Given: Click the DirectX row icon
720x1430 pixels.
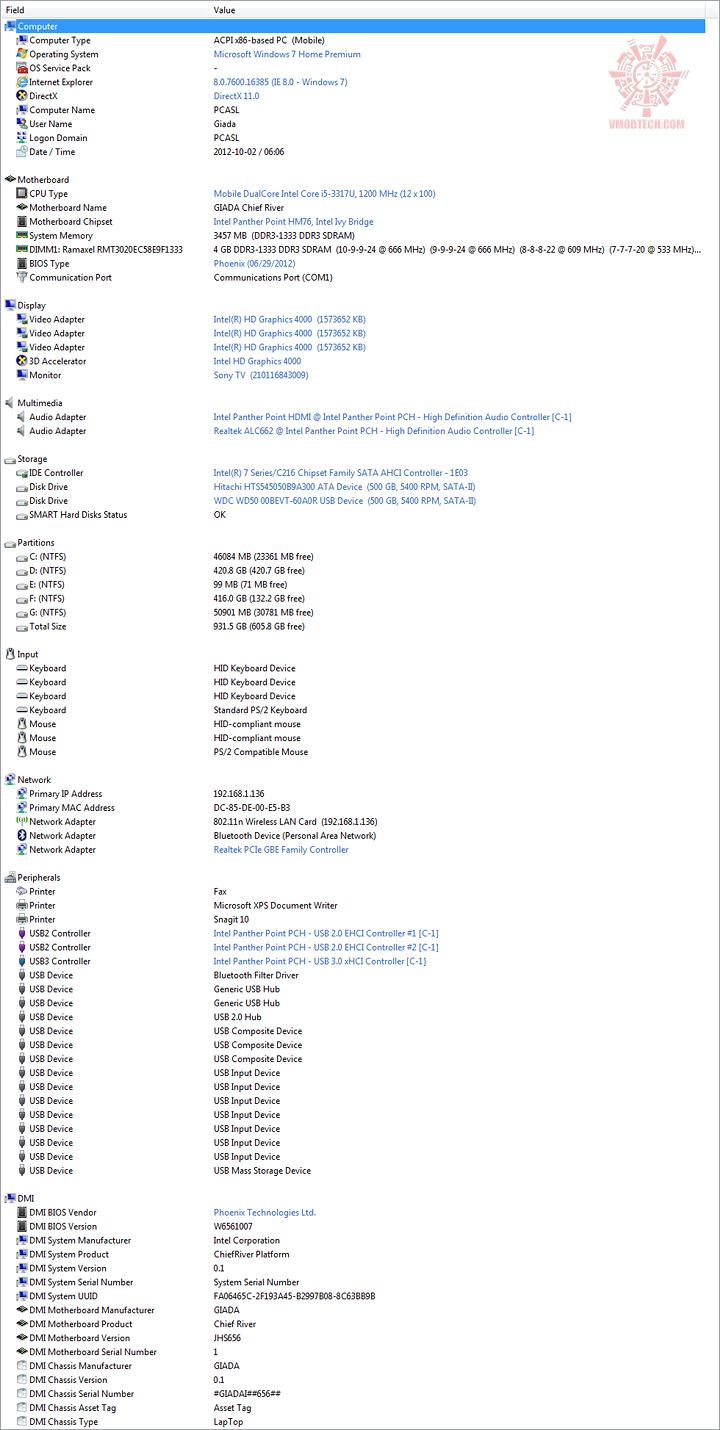Looking at the screenshot, I should (22, 96).
